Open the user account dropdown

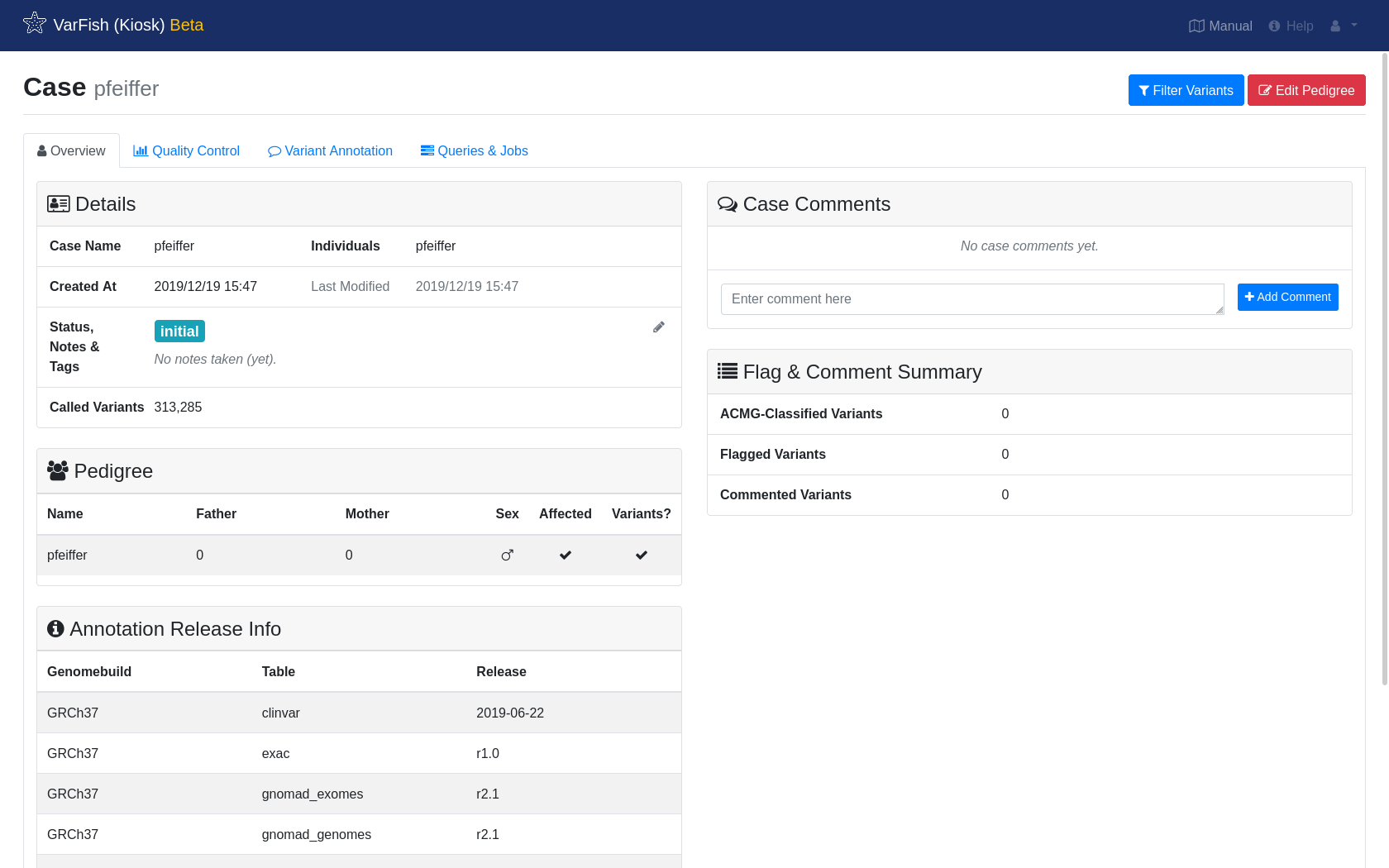pos(1344,26)
